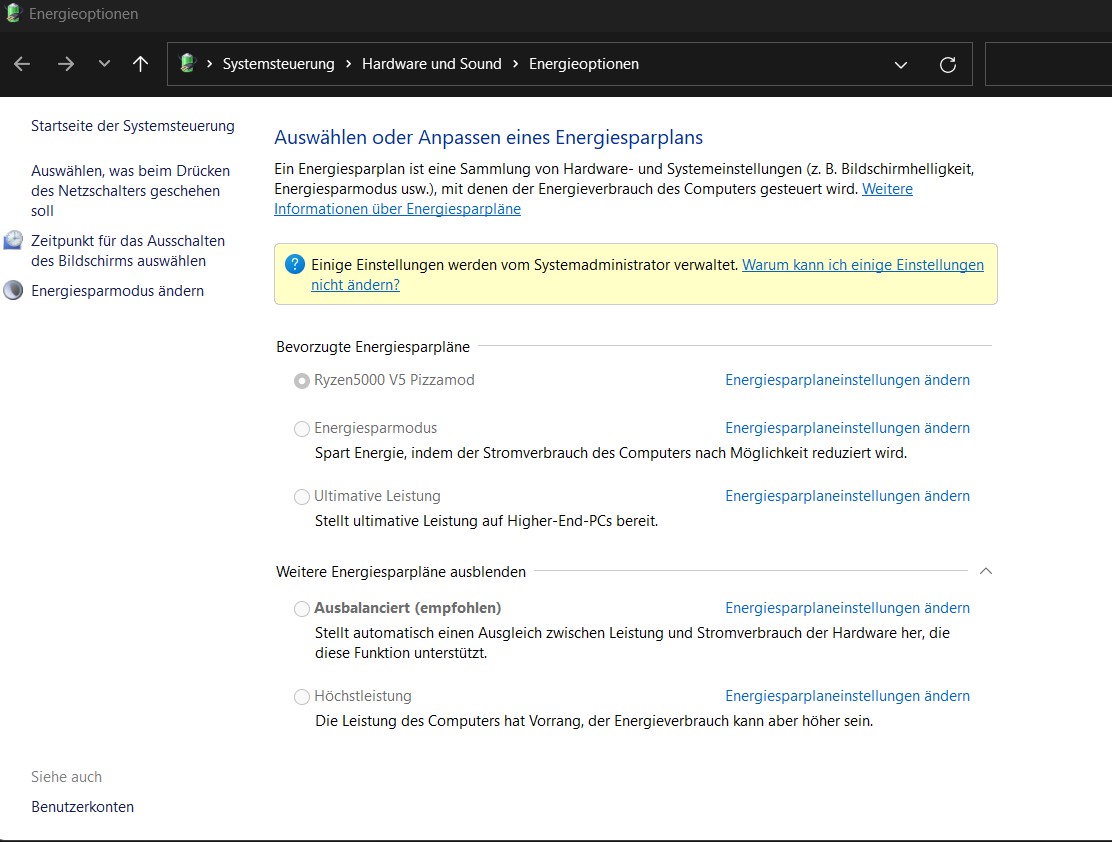Select Ultimative Leistung power plan
This screenshot has height=842, width=1112.
coord(301,497)
